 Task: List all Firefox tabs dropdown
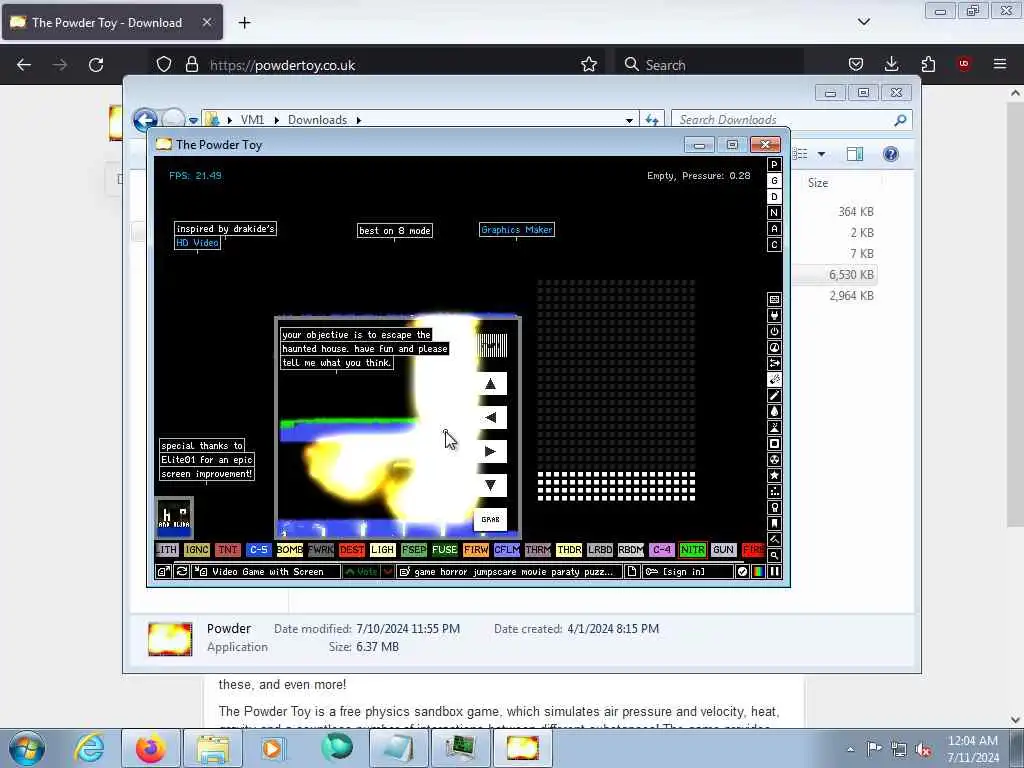click(x=863, y=22)
